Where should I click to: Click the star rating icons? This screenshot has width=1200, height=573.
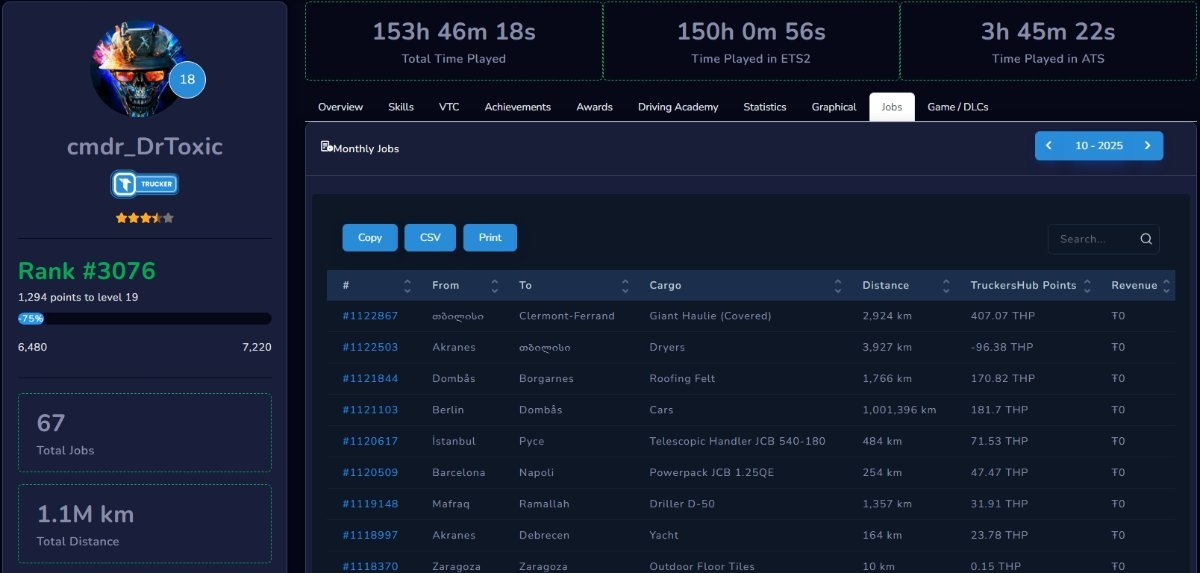point(144,217)
